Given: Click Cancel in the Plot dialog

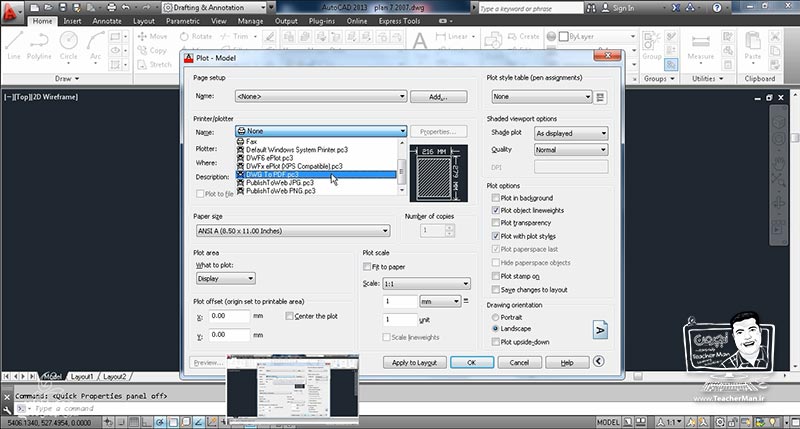Looking at the screenshot, I should pos(519,362).
